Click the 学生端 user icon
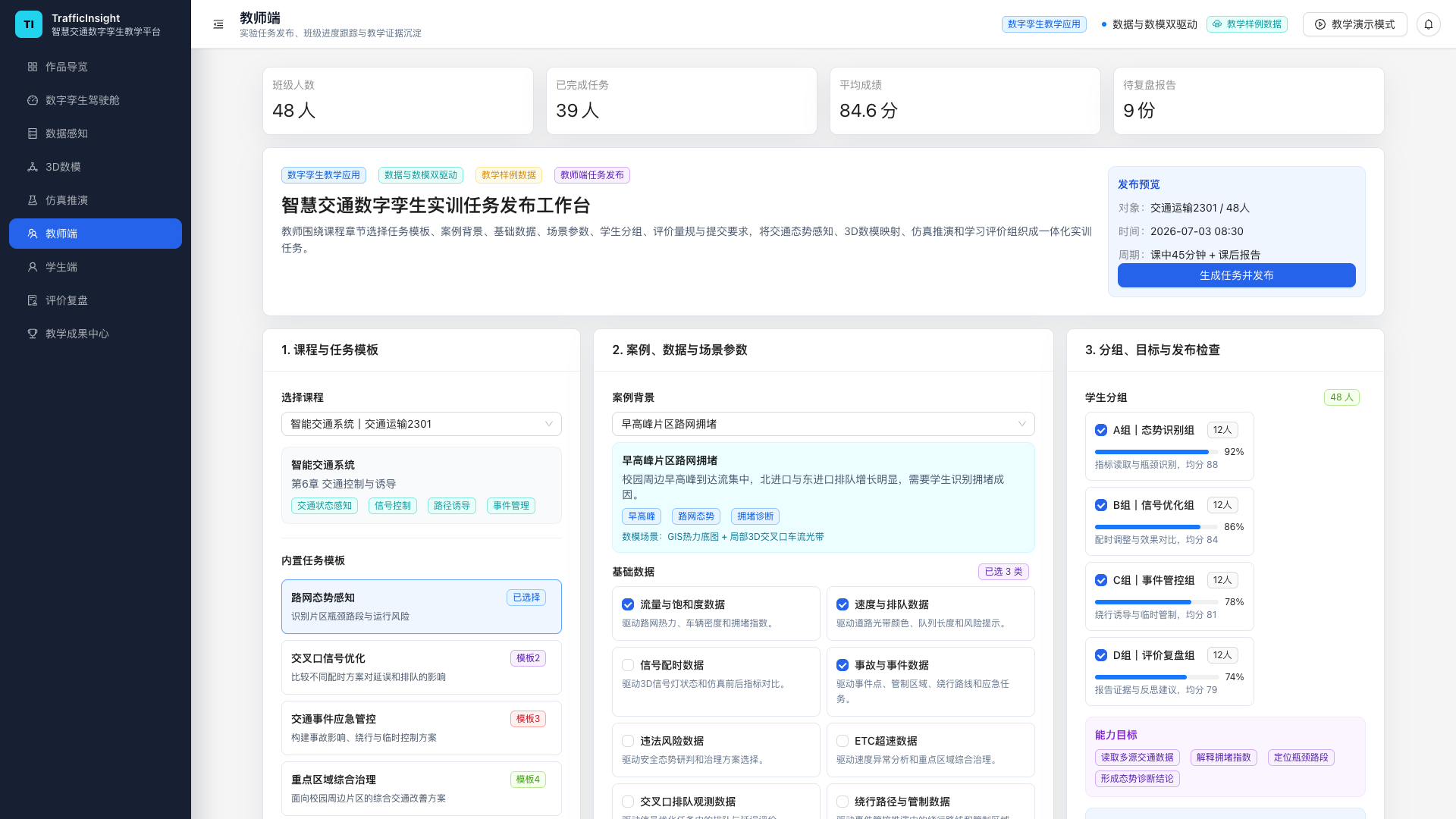1456x819 pixels. 33,267
